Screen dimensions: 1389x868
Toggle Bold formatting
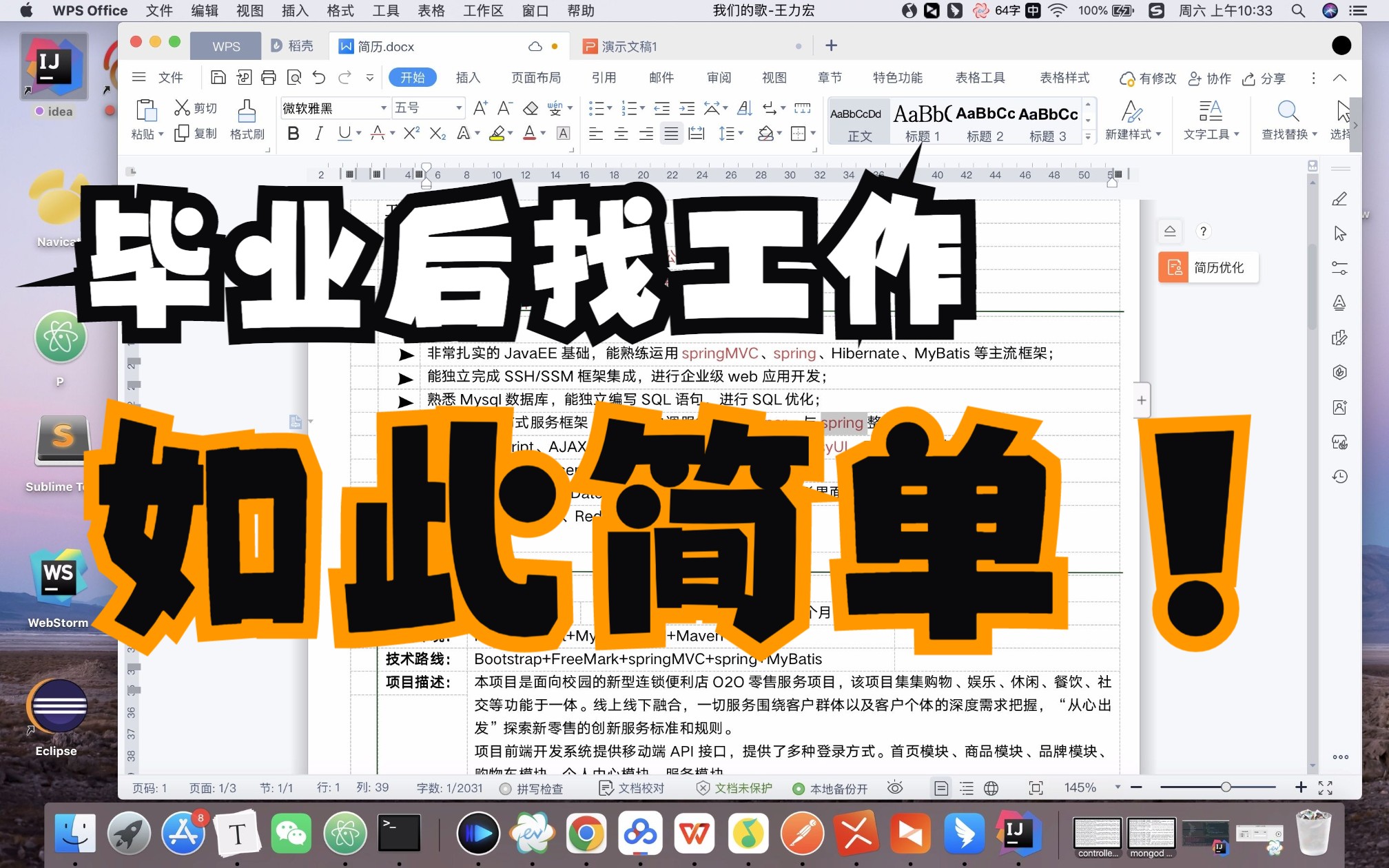293,134
